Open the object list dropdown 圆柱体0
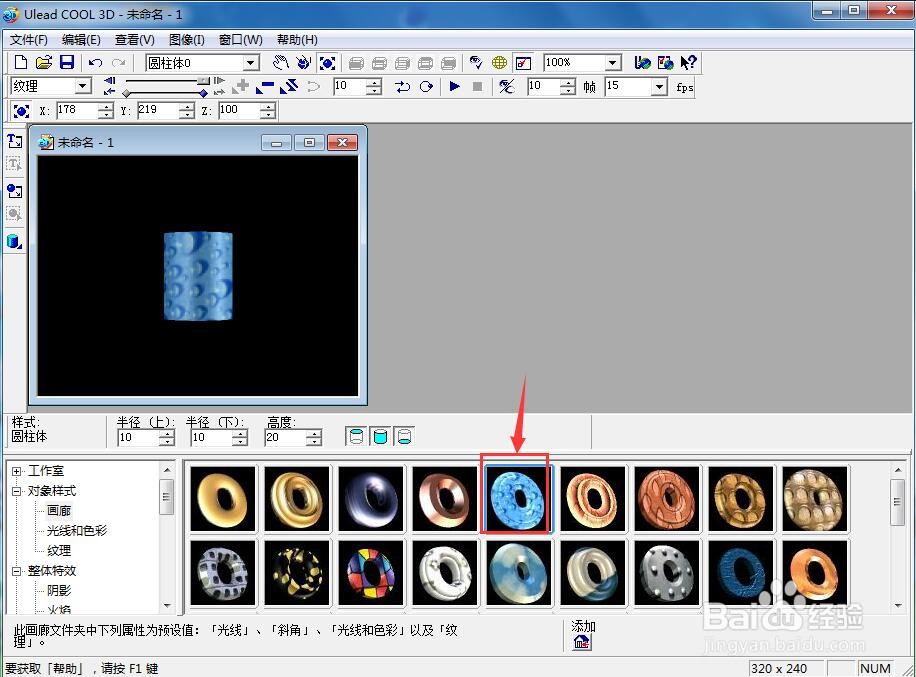Screen dimensions: 916x677 [251, 63]
